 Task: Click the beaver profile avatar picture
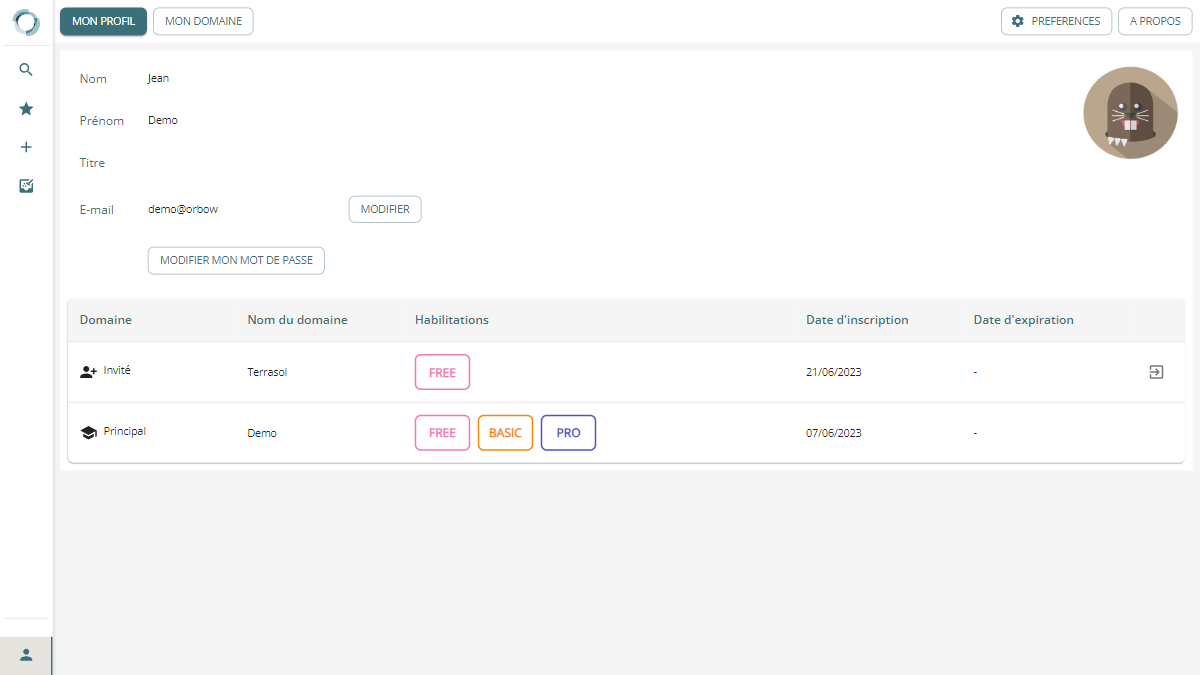coord(1130,113)
